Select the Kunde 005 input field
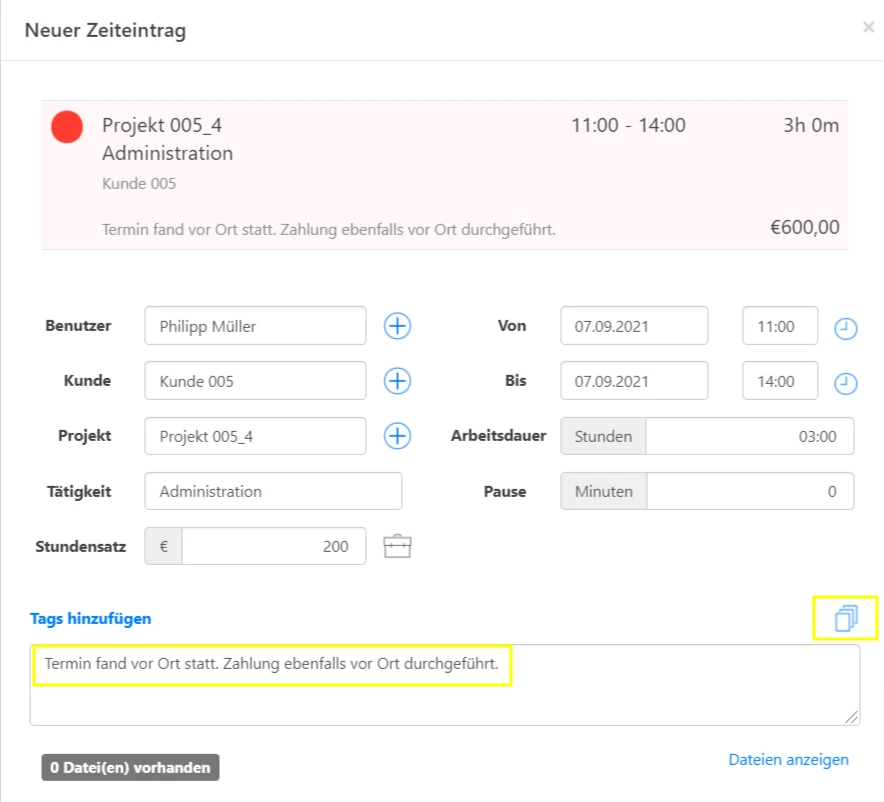This screenshot has height=802, width=884. (254, 380)
